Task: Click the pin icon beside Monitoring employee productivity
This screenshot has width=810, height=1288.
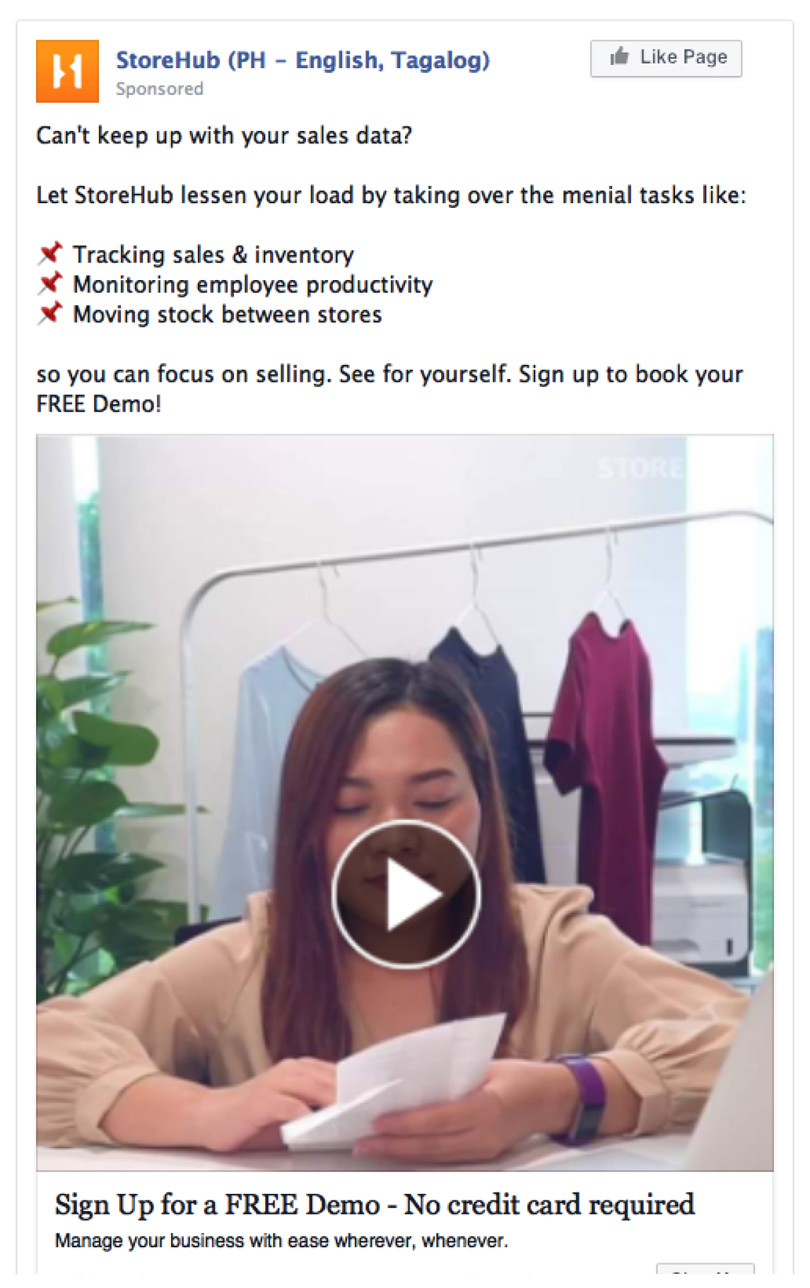Action: coord(49,284)
